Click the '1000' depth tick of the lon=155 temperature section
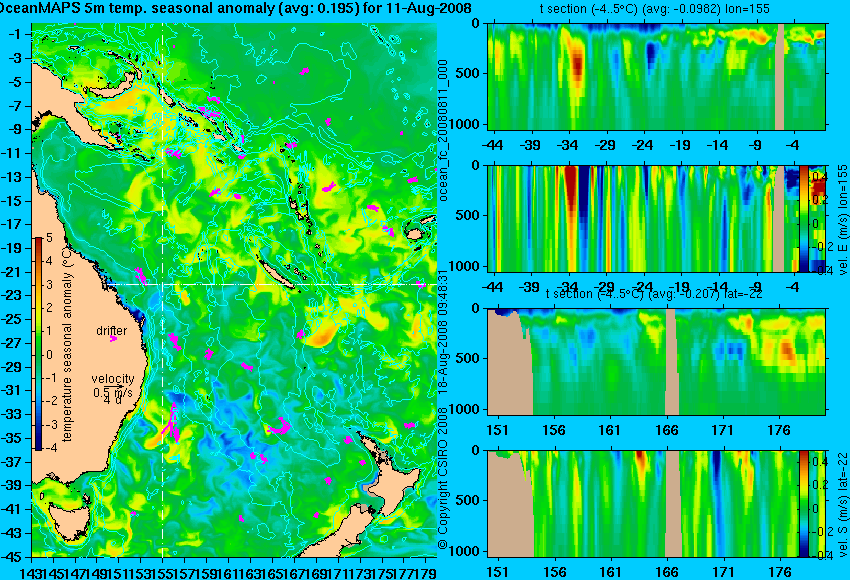Image resolution: width=850 pixels, height=580 pixels. click(466, 124)
